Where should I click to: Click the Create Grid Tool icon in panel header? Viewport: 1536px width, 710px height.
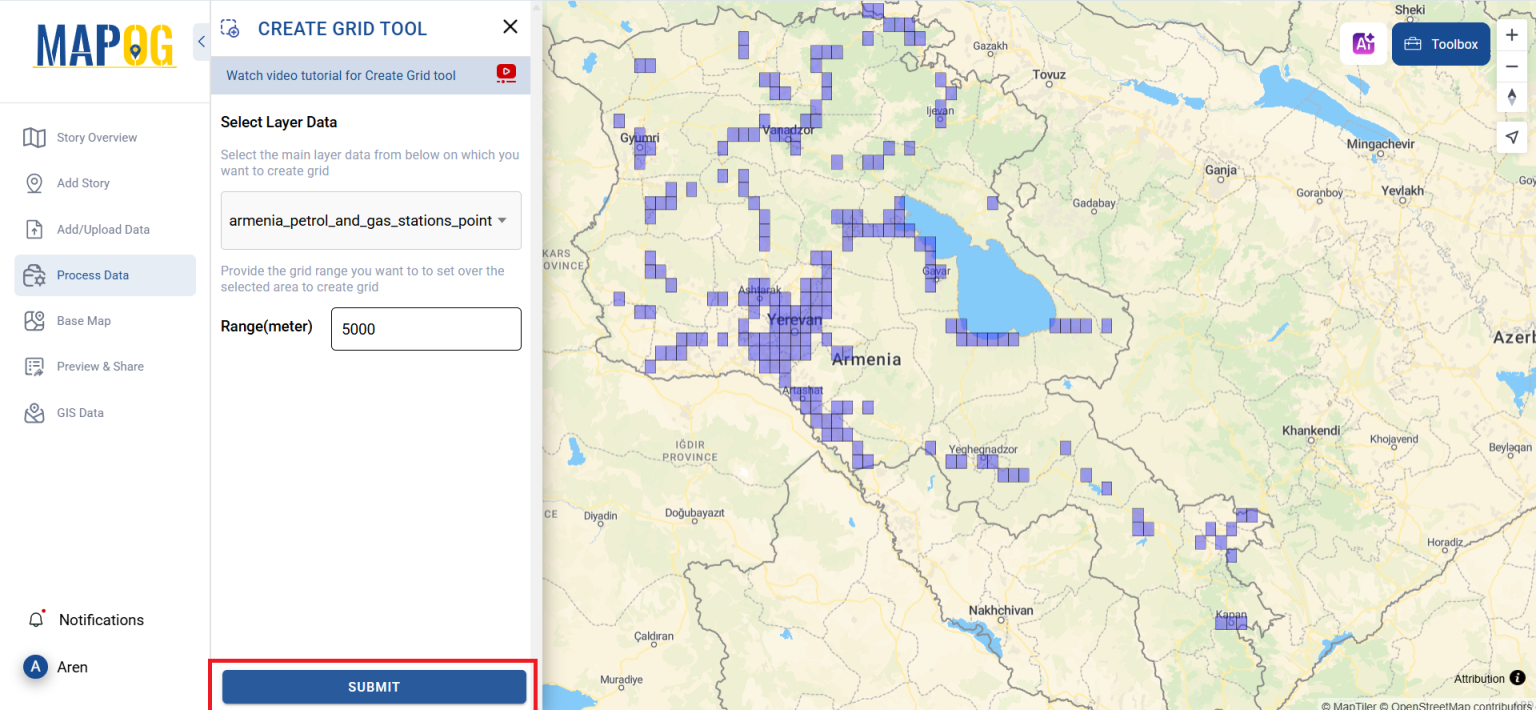229,29
